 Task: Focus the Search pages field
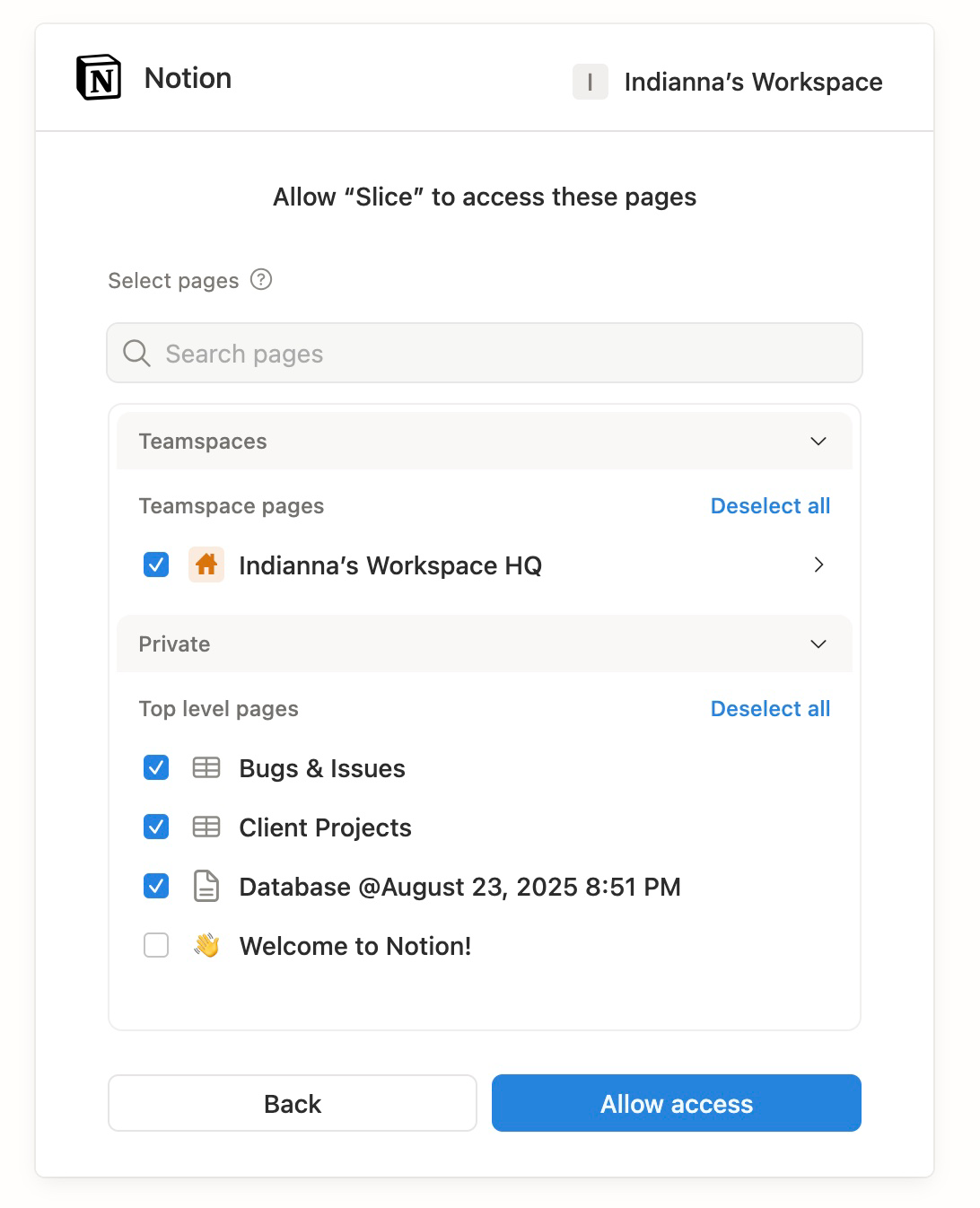tap(485, 353)
